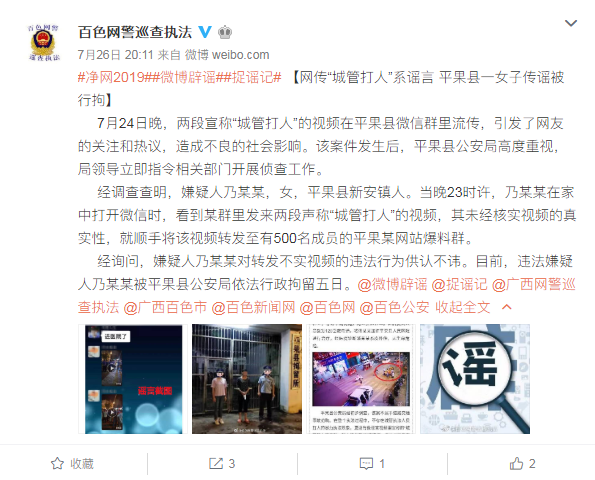Open the magnifying glass 谣 image

[475, 379]
